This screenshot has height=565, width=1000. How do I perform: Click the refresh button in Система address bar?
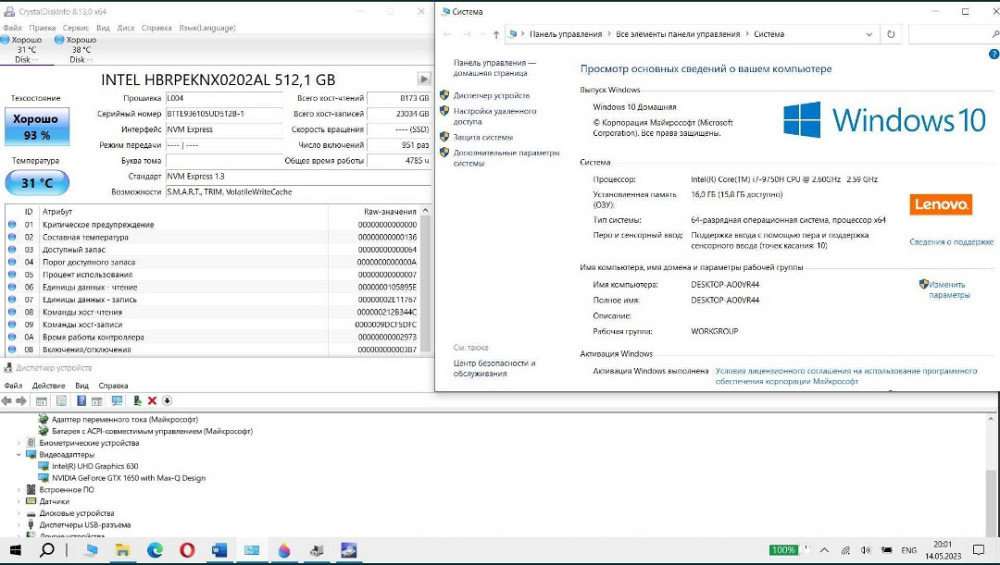coord(891,34)
